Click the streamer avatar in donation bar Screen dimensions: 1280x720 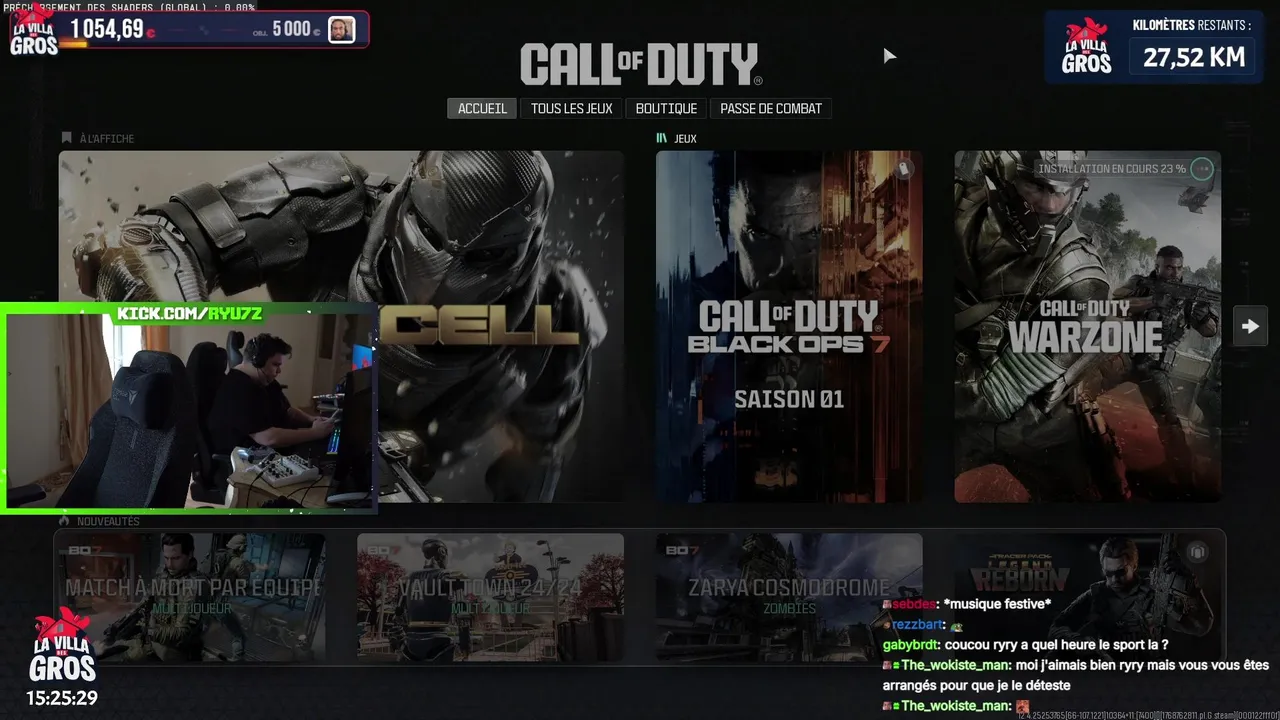(x=342, y=29)
